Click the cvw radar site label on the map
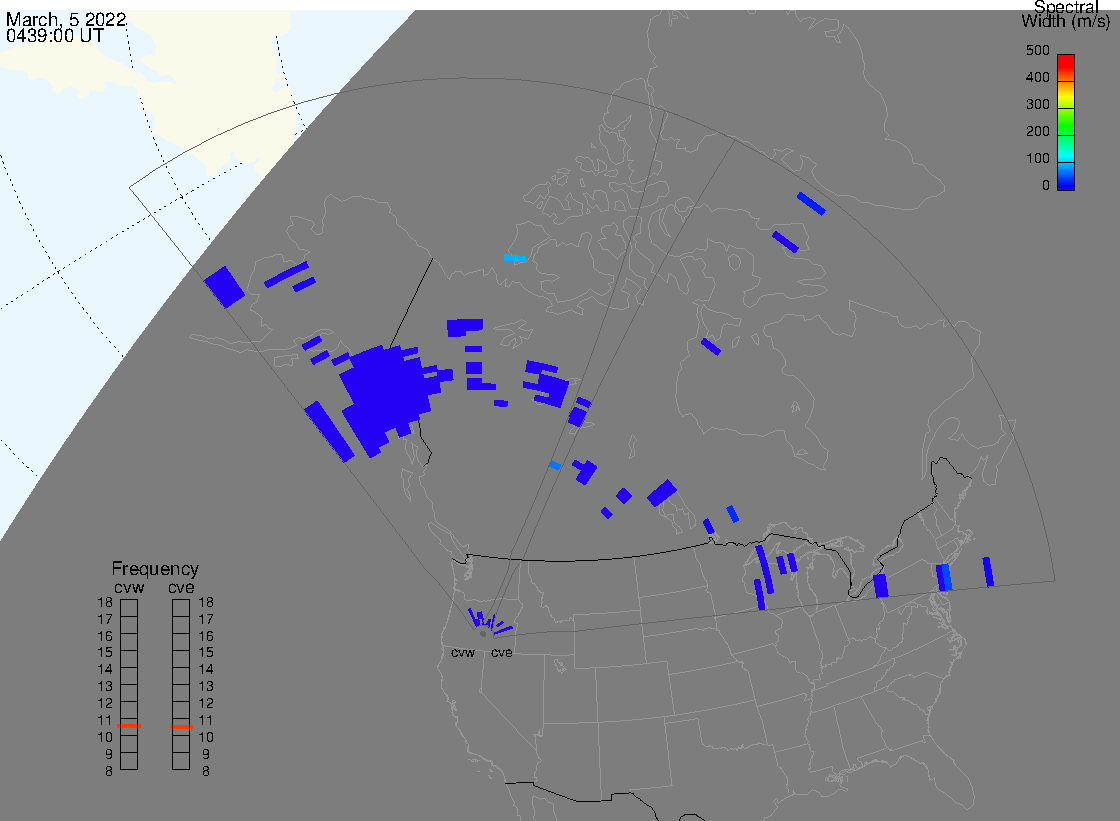This screenshot has height=821, width=1120. click(x=463, y=653)
